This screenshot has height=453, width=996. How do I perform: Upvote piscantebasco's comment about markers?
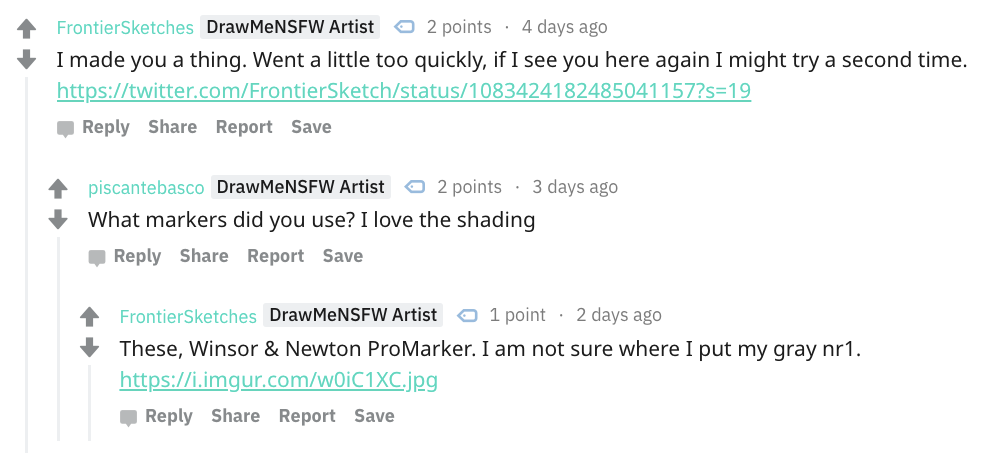tap(58, 188)
